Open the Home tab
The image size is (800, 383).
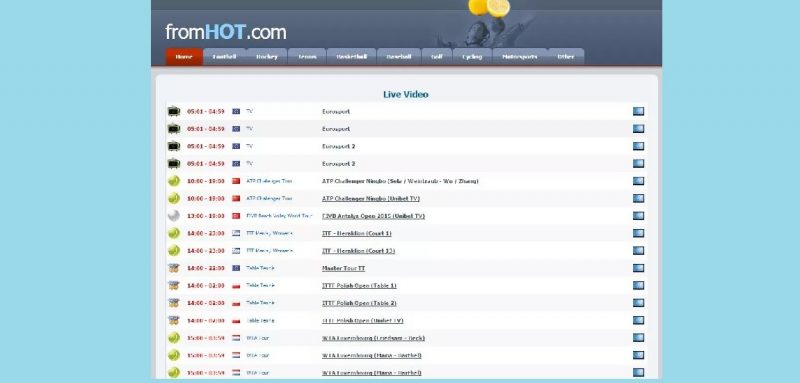coord(184,57)
